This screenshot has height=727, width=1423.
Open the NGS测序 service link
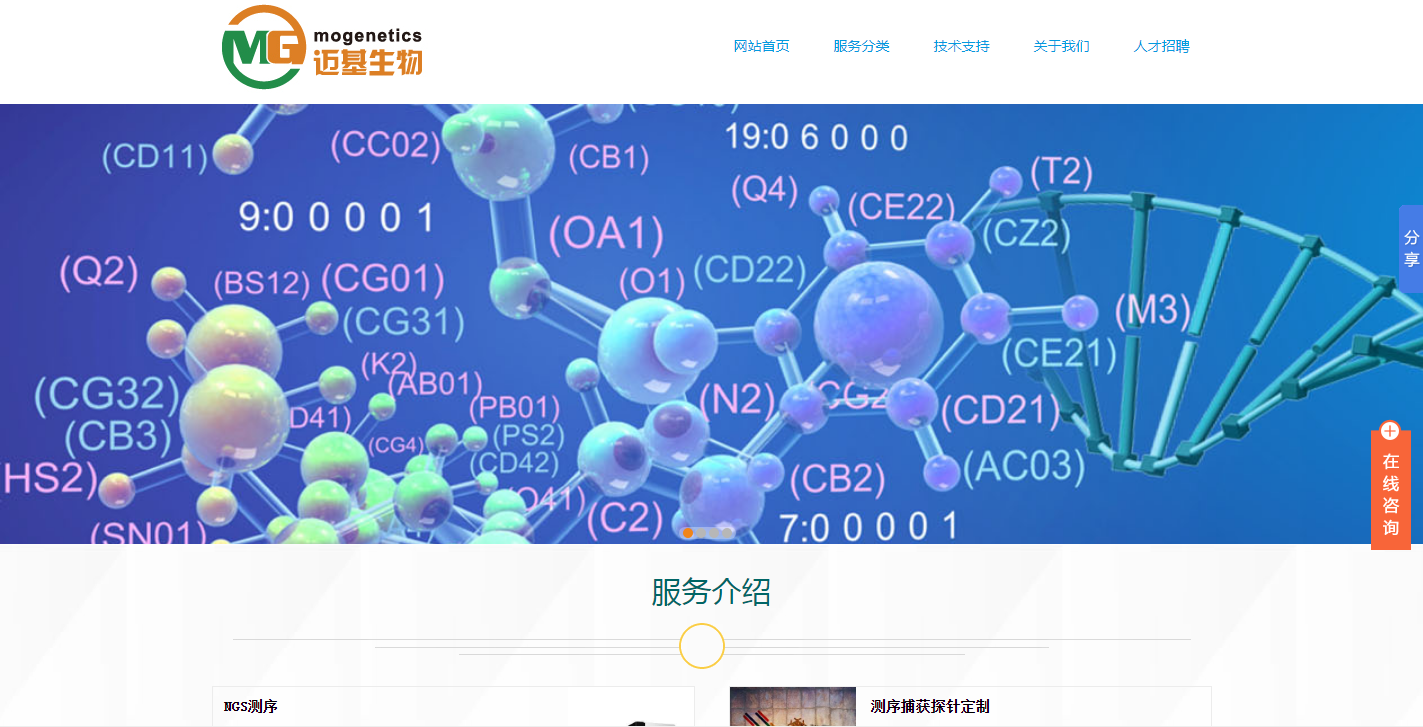pos(250,707)
